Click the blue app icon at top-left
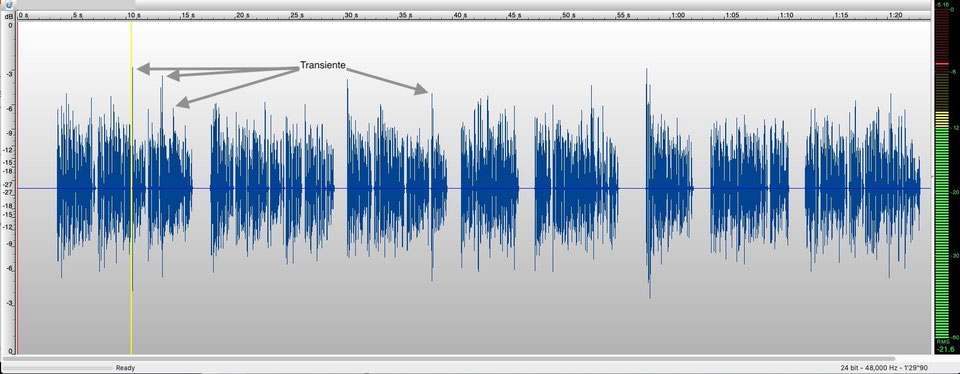Viewport: 960px width, 374px height. [x=8, y=4]
